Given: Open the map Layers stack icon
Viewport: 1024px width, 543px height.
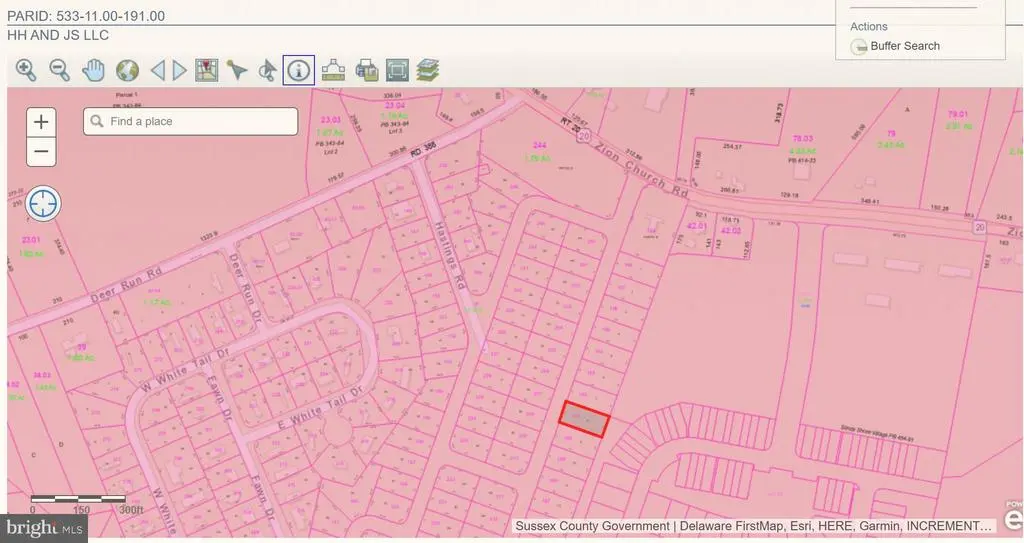Looking at the screenshot, I should [428, 70].
